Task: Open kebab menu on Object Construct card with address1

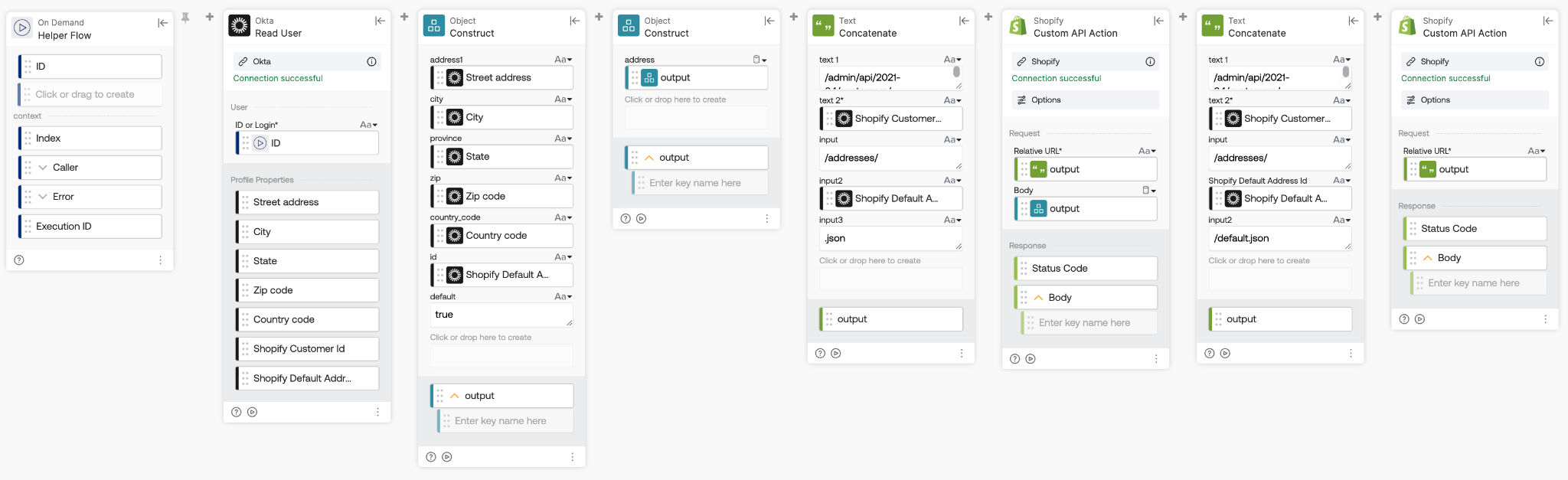Action: coord(572,457)
